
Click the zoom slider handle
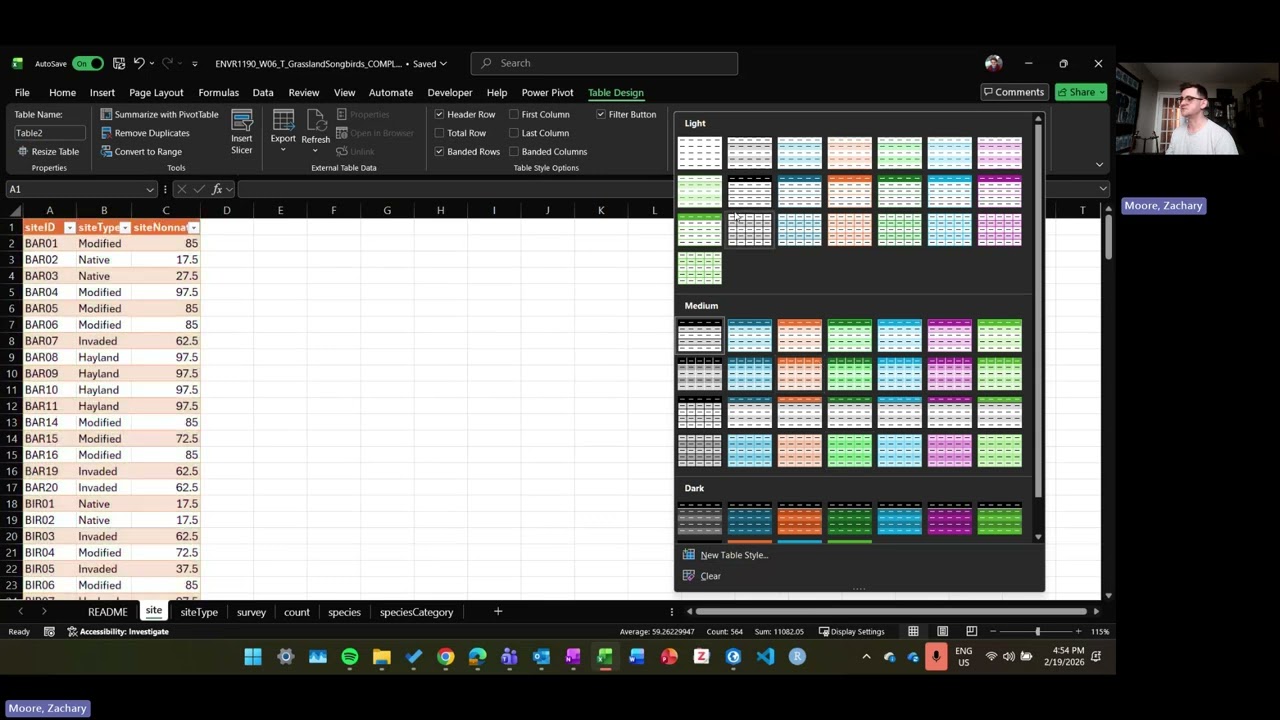(1037, 632)
